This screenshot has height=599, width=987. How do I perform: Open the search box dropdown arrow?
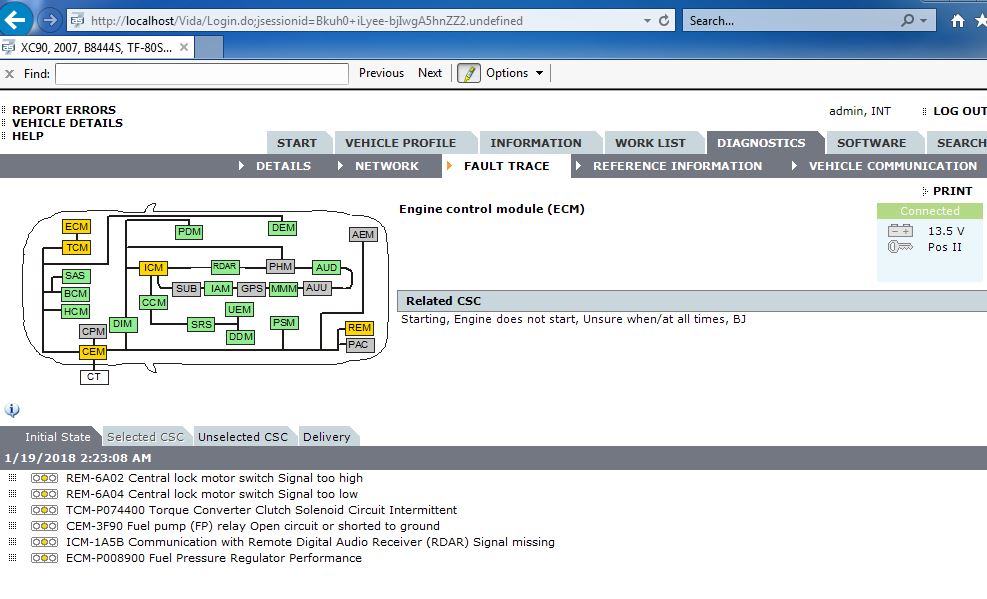point(923,20)
